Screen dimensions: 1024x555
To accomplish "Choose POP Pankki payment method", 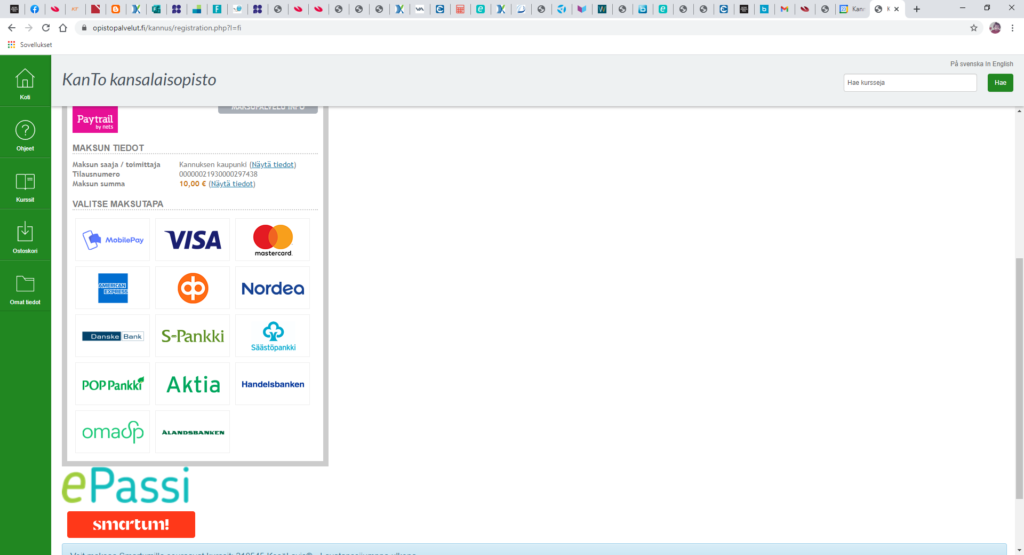I will click(x=112, y=384).
